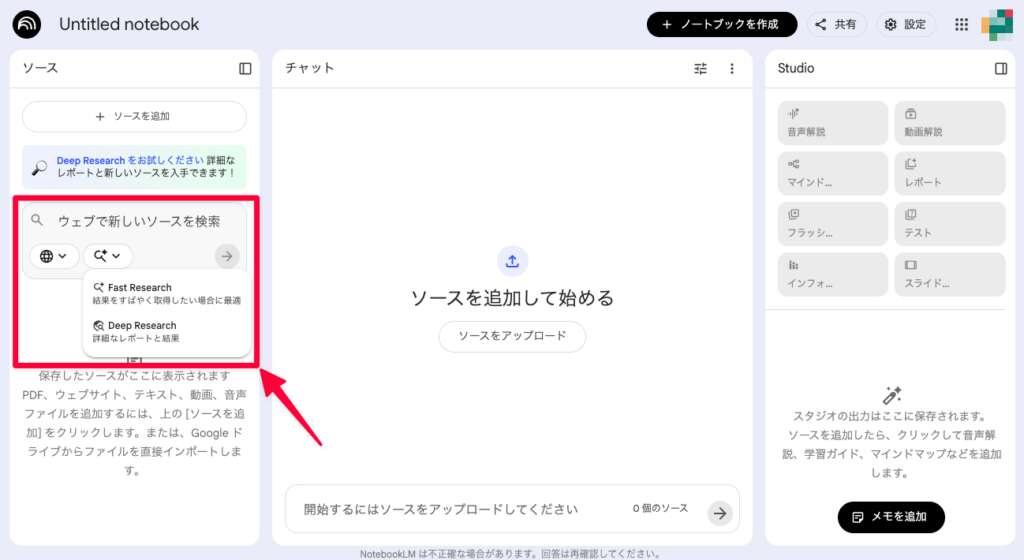
Task: Generate a マインド... mind map
Action: click(833, 173)
